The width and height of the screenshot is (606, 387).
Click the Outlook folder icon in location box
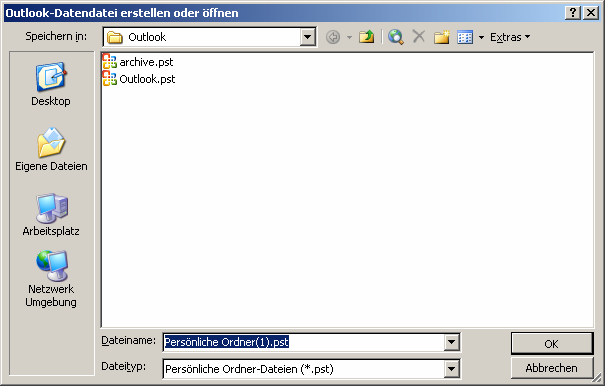[x=115, y=37]
